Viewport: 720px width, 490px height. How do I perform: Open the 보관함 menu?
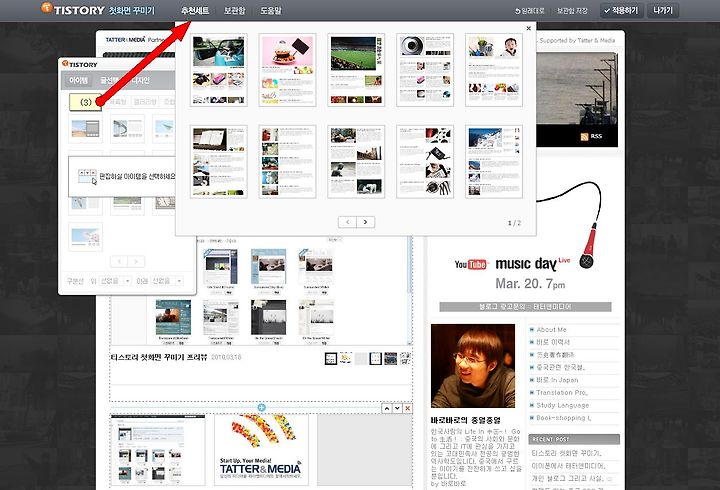point(234,10)
